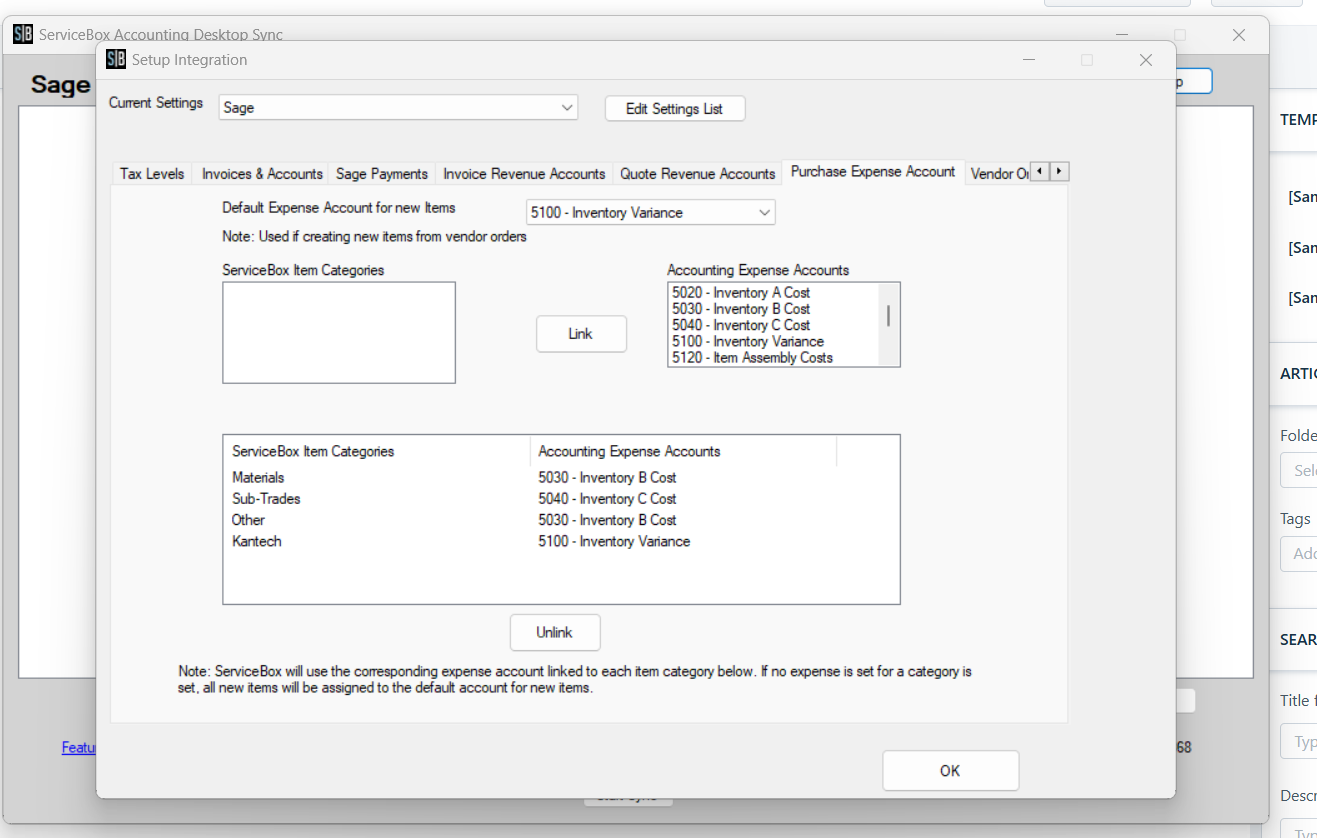Select the Other row in linked table
Screen dimensions: 1317x838
pos(561,520)
